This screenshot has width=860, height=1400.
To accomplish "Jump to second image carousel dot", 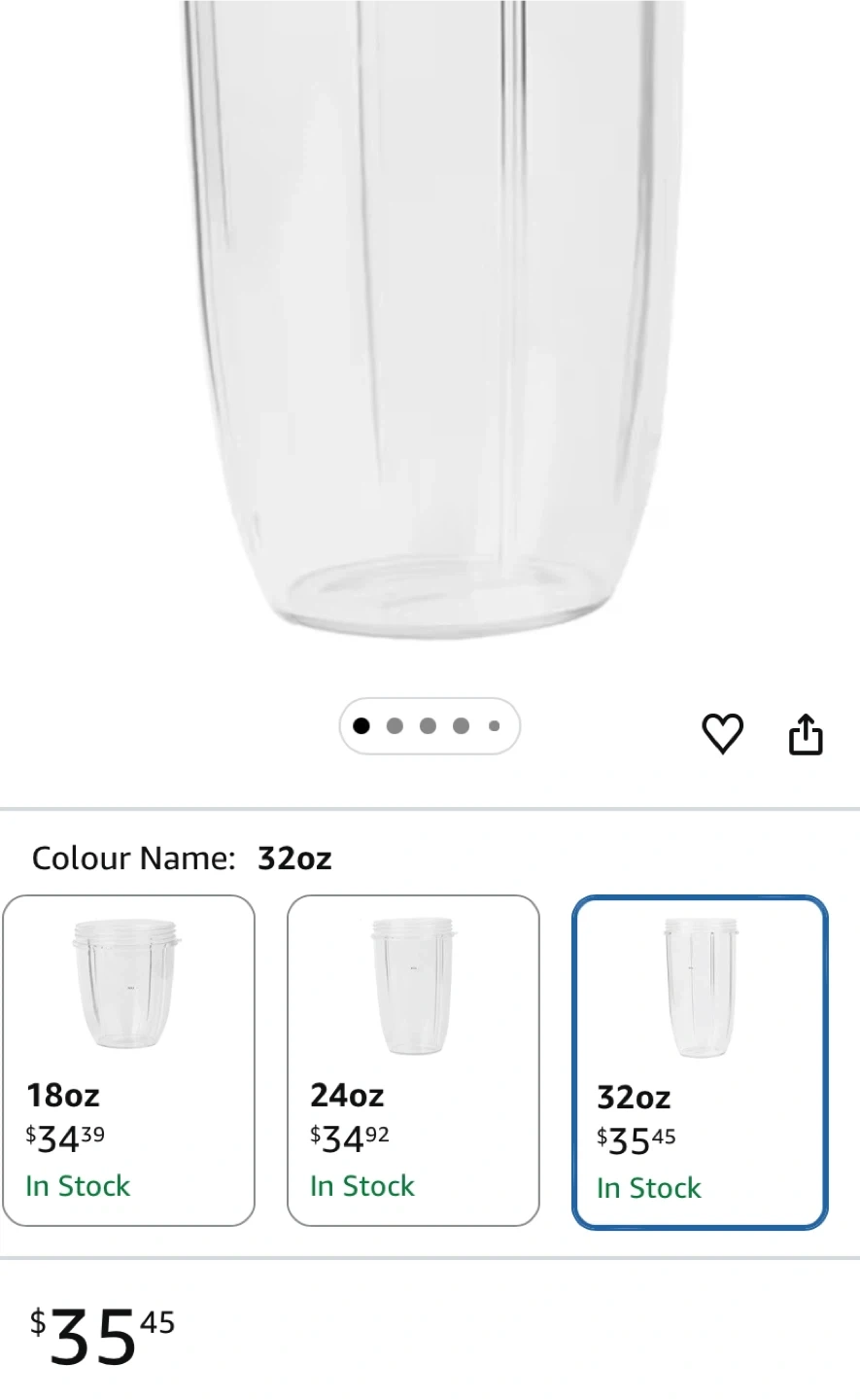I will [x=395, y=725].
